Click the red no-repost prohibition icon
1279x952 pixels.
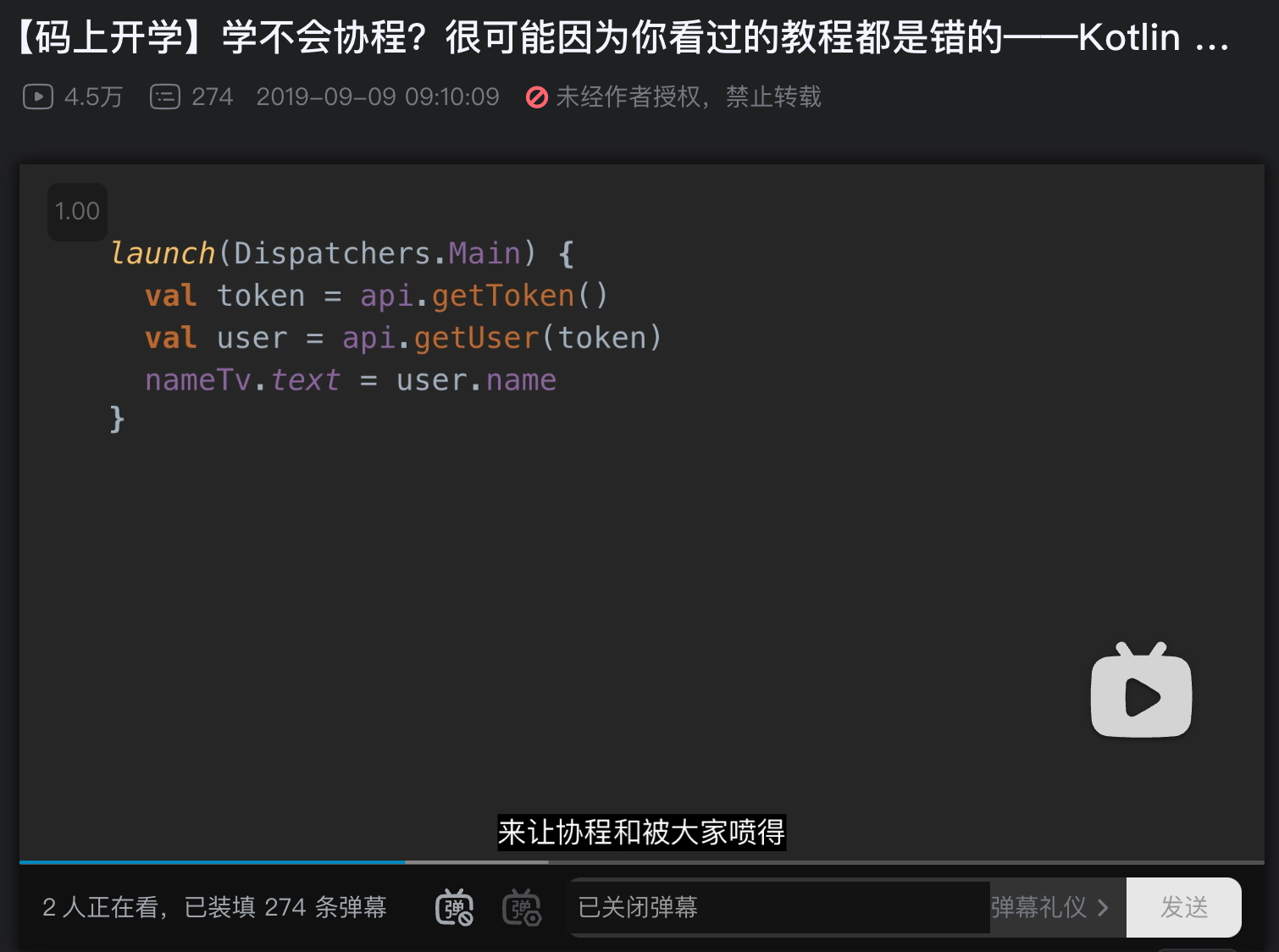click(x=537, y=97)
